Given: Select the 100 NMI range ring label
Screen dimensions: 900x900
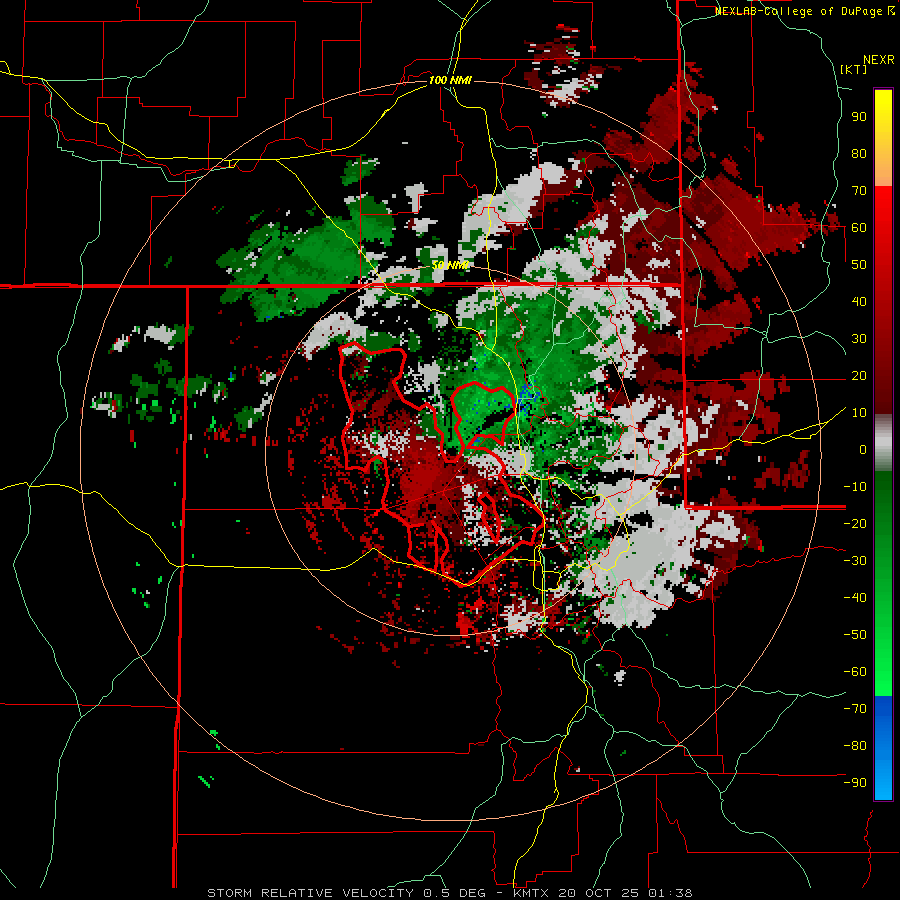Looking at the screenshot, I should pos(450,80).
